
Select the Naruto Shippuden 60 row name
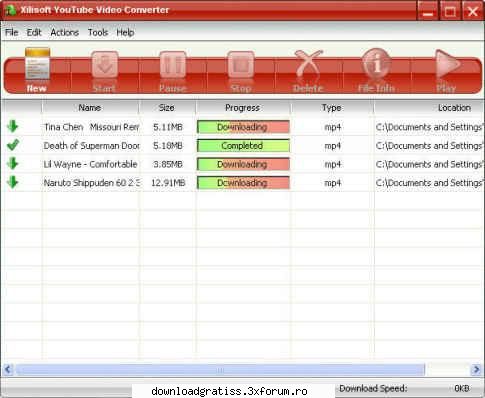pos(92,183)
